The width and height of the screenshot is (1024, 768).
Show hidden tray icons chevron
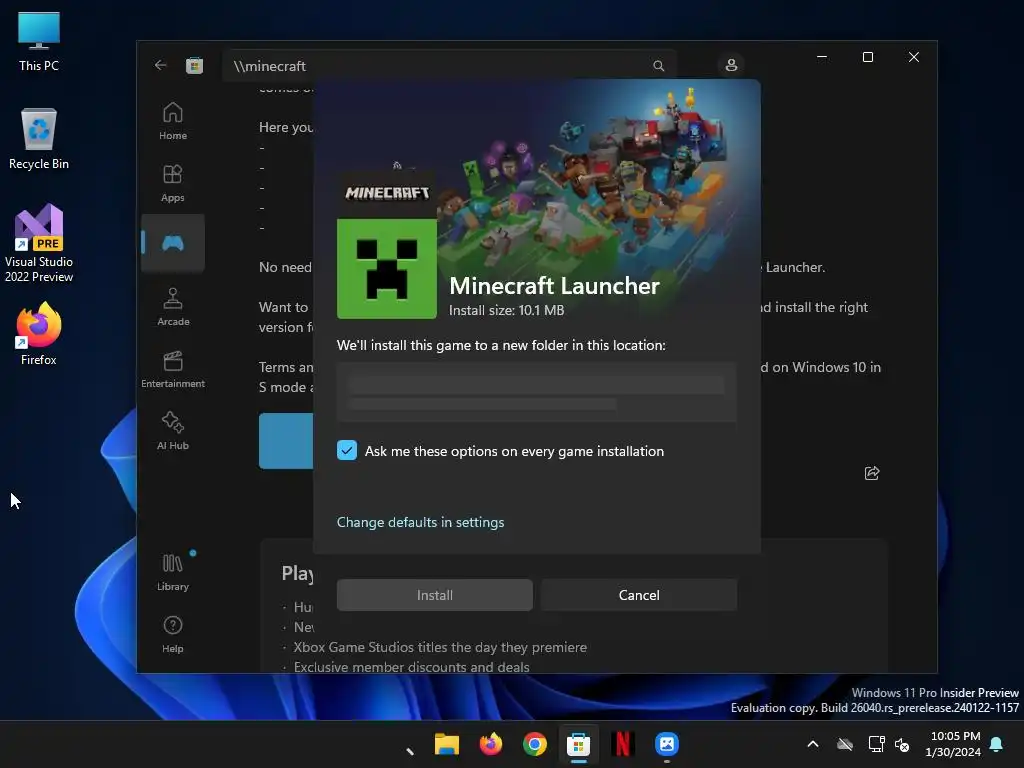click(x=813, y=744)
